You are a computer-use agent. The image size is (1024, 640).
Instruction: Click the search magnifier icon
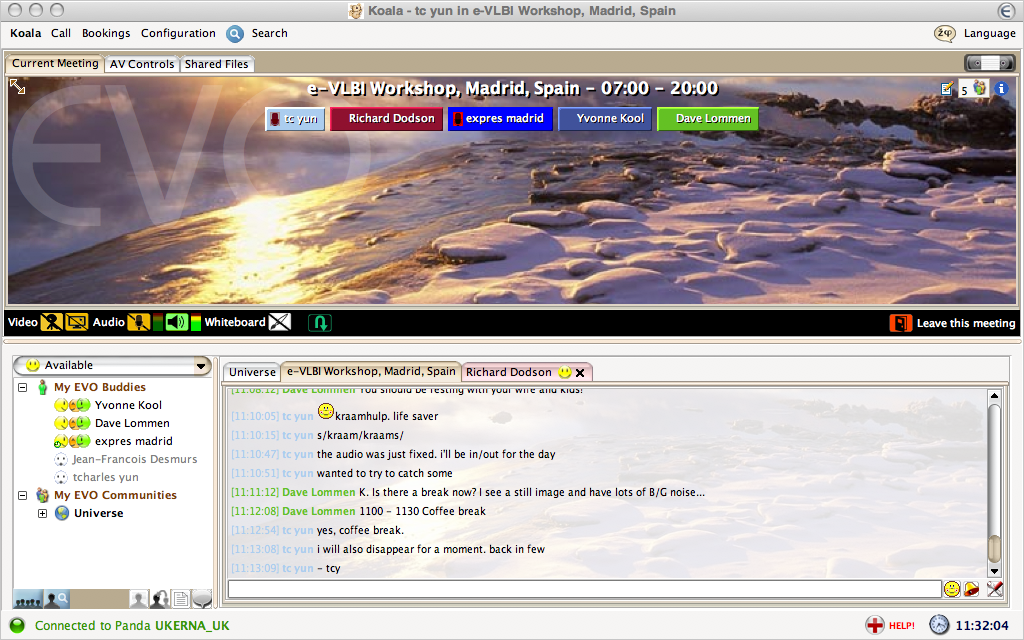(x=235, y=33)
